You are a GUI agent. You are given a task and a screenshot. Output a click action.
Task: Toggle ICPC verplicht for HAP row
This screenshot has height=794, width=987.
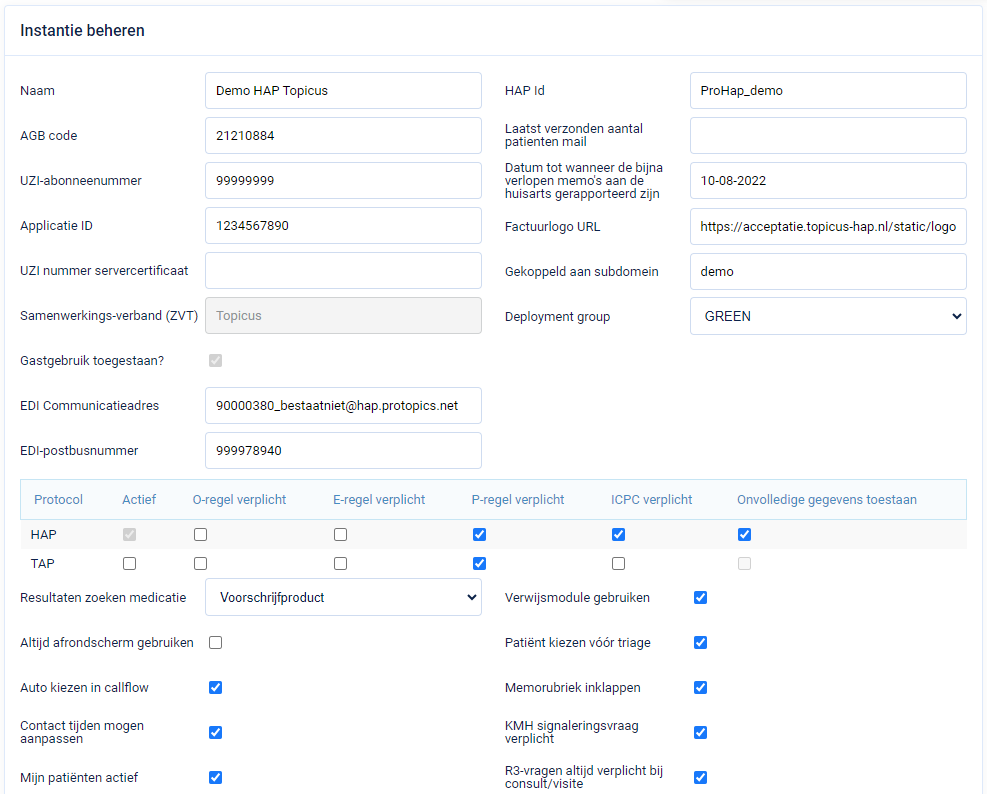[619, 535]
